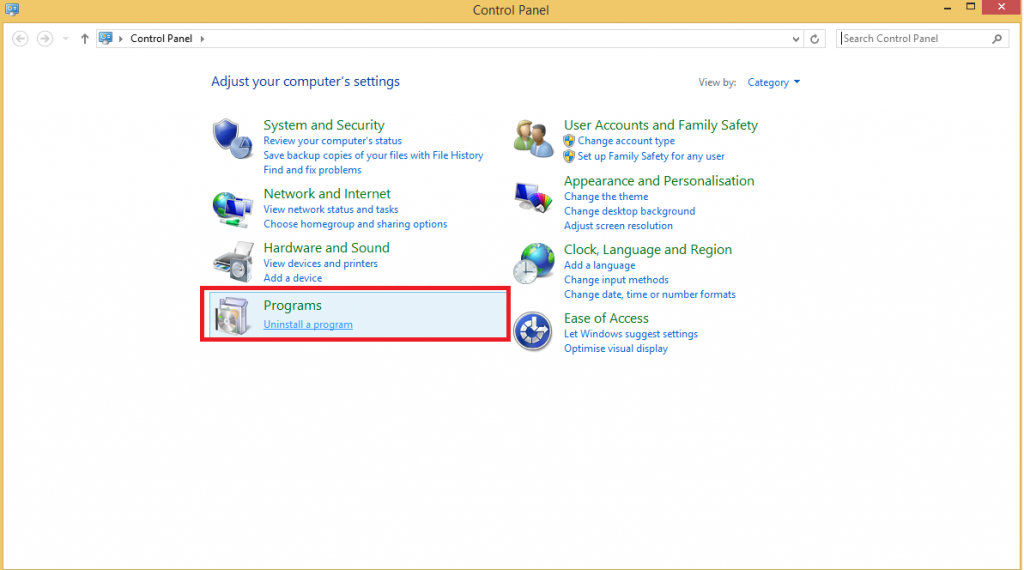Click the Clock, Language and Region icon
Image resolution: width=1024 pixels, height=570 pixels.
[533, 266]
